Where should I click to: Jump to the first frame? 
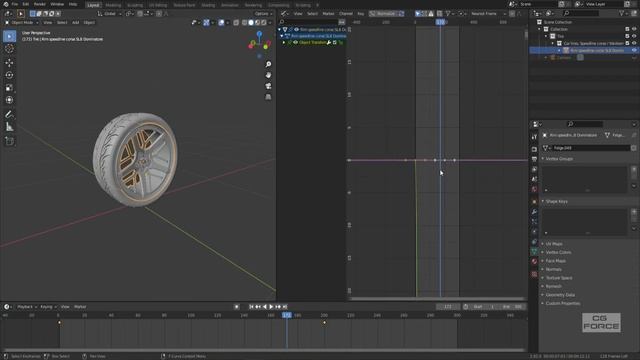251,307
